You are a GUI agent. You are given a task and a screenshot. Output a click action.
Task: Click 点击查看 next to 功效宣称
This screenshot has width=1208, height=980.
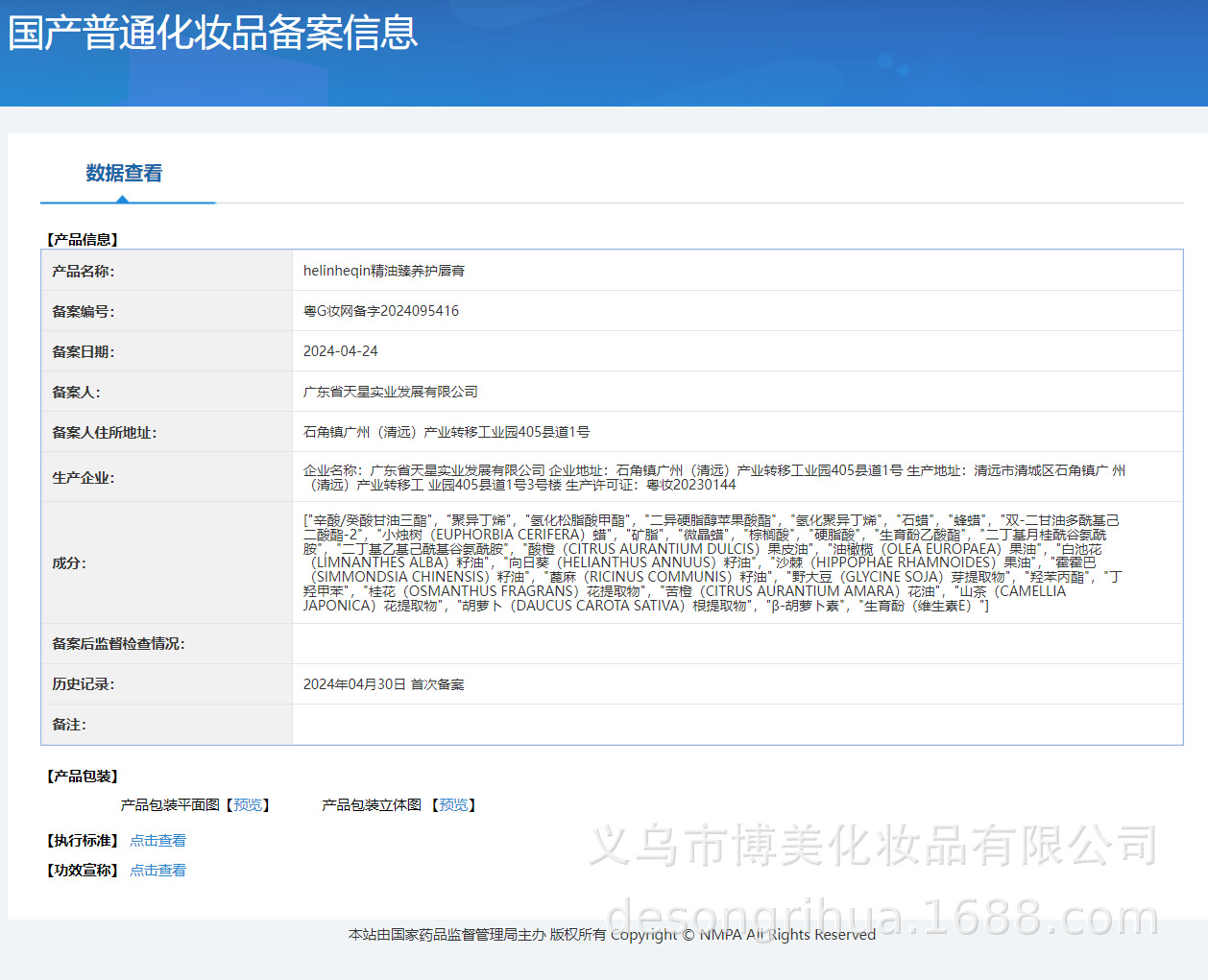[x=157, y=871]
